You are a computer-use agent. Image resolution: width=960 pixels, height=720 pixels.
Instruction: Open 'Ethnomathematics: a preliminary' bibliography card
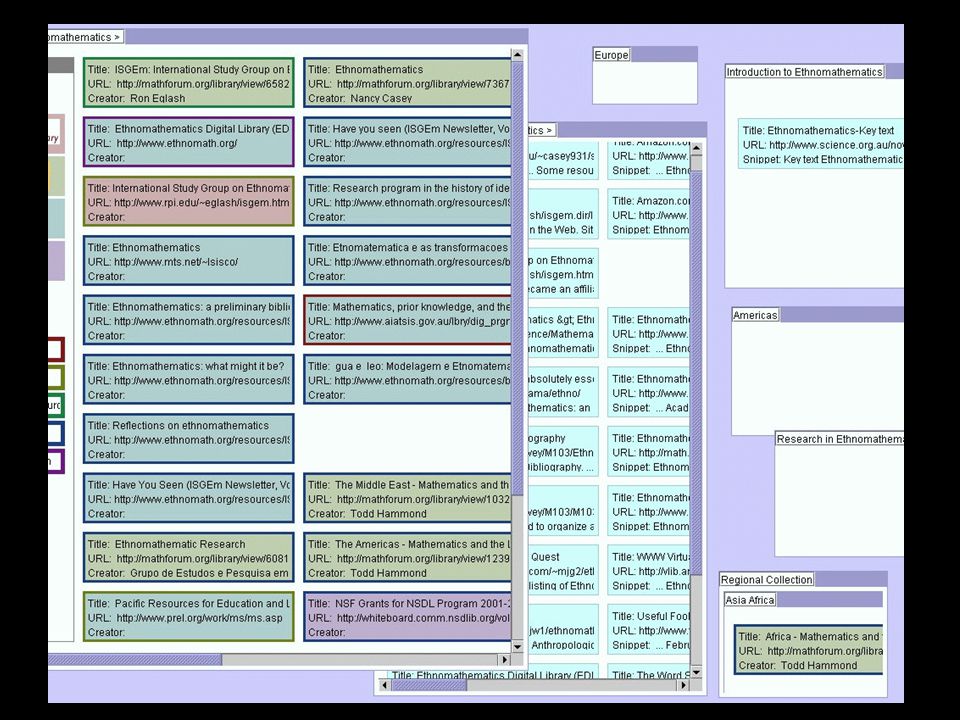click(x=189, y=320)
